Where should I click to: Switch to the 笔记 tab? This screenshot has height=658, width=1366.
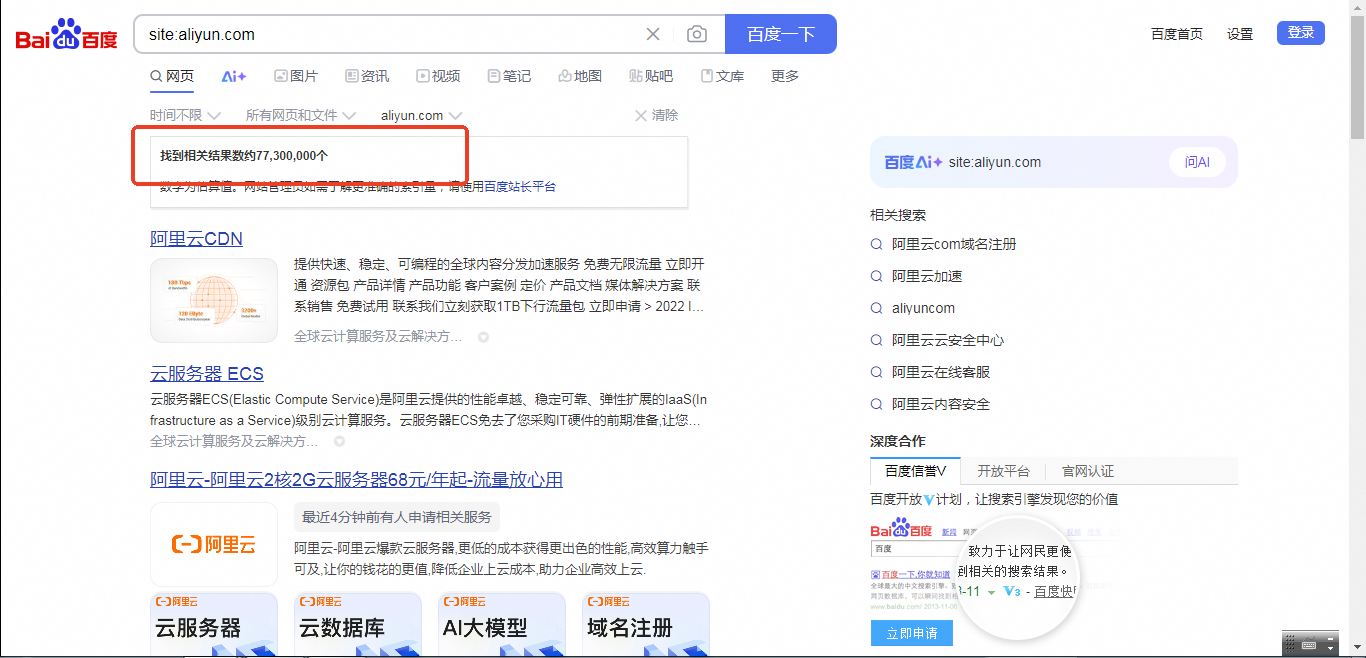(509, 76)
